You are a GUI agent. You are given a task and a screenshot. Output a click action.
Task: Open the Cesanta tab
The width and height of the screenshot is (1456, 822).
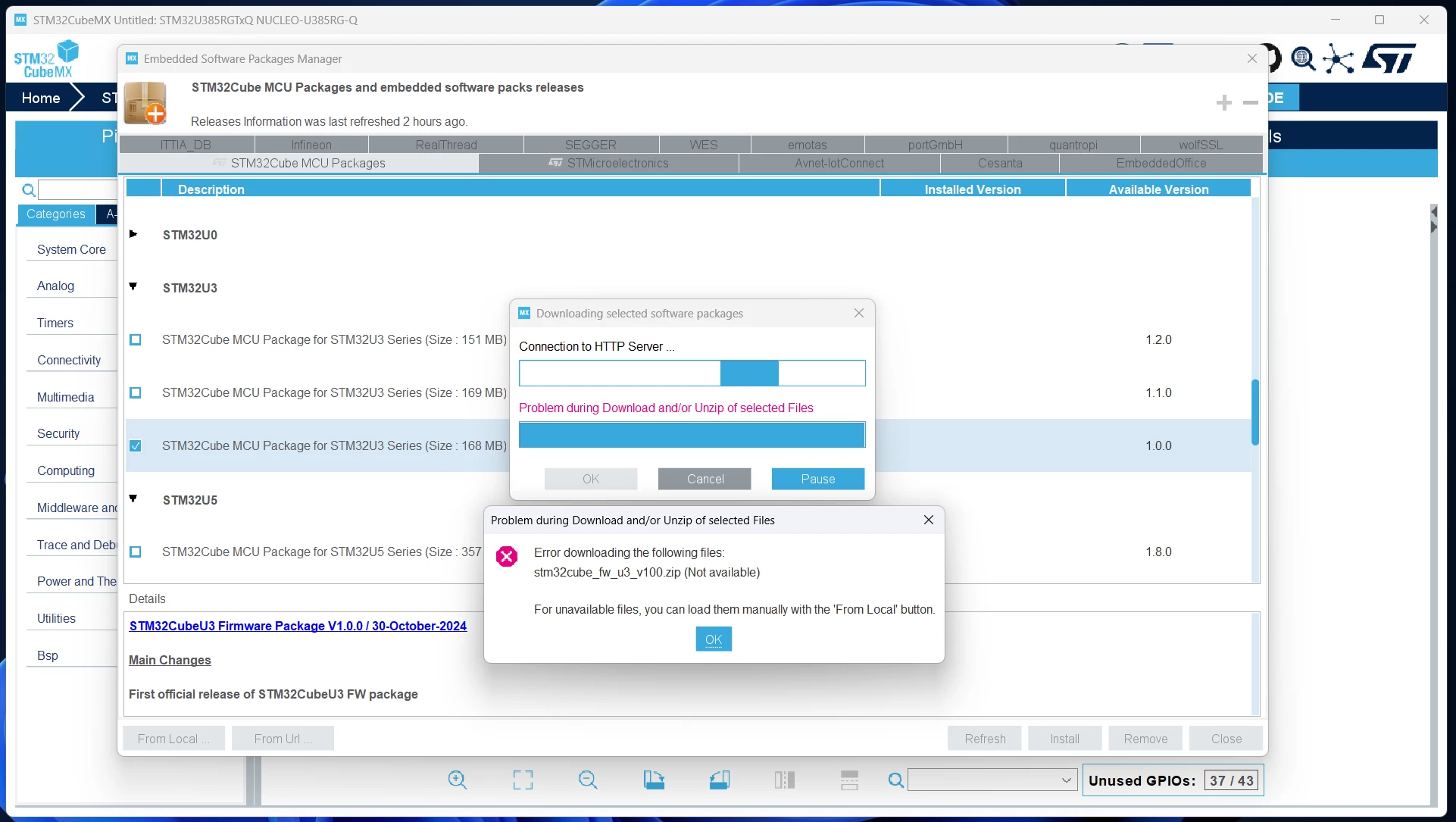(x=1000, y=163)
